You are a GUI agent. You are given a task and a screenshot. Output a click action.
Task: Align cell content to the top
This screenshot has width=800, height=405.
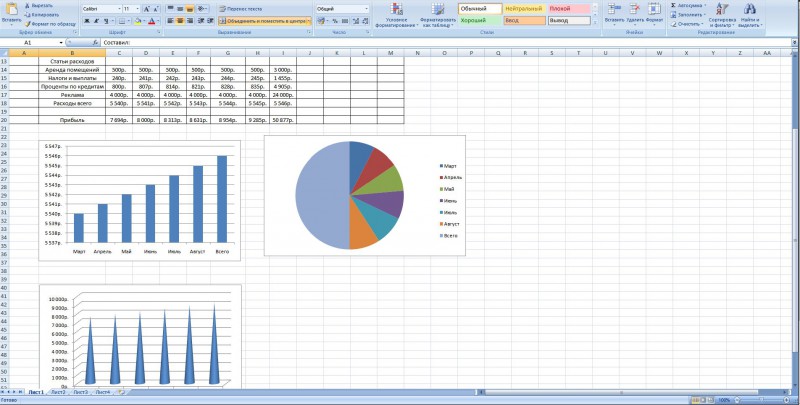pyautogui.click(x=170, y=9)
